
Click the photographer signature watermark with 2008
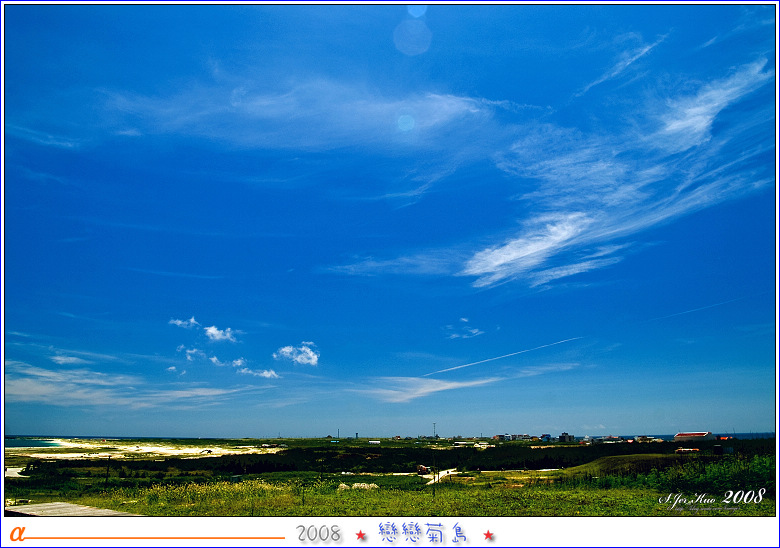coord(712,498)
